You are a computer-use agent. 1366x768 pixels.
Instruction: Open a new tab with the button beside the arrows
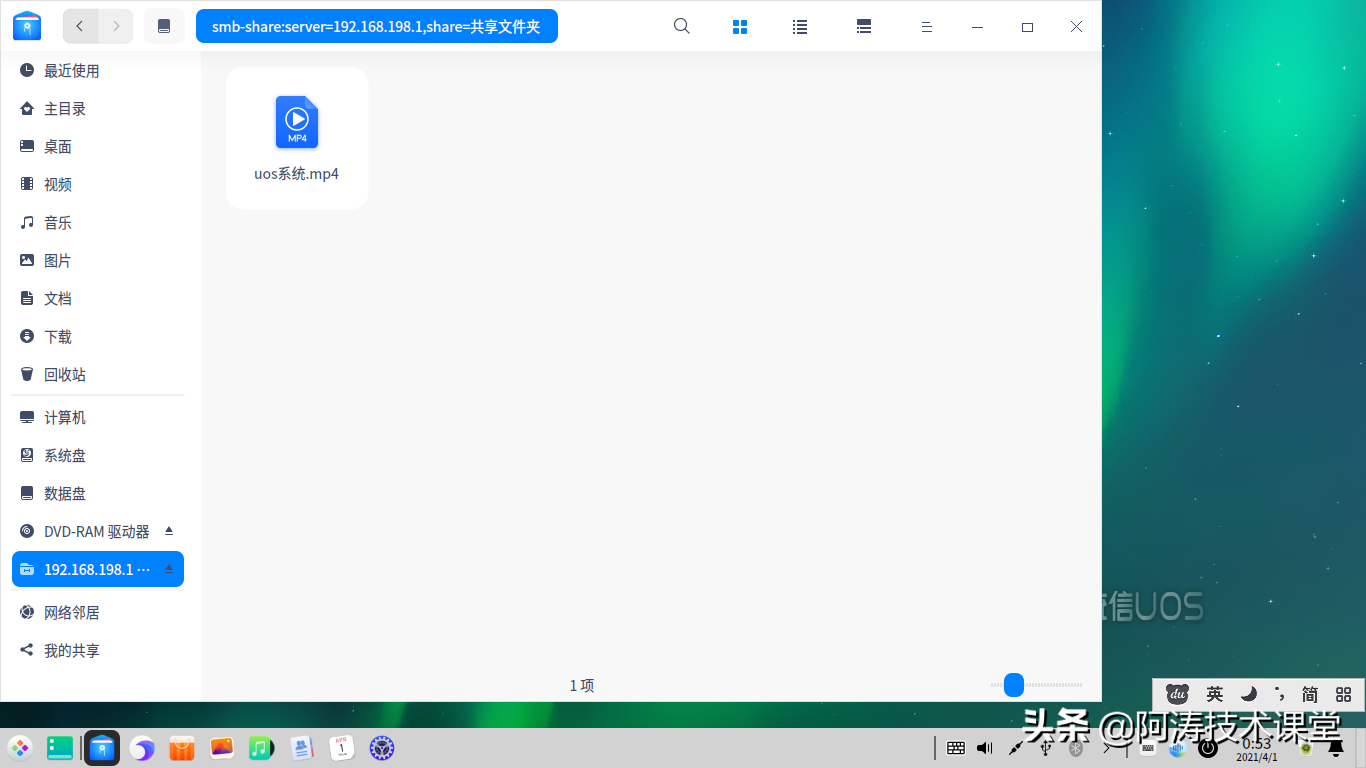(164, 26)
